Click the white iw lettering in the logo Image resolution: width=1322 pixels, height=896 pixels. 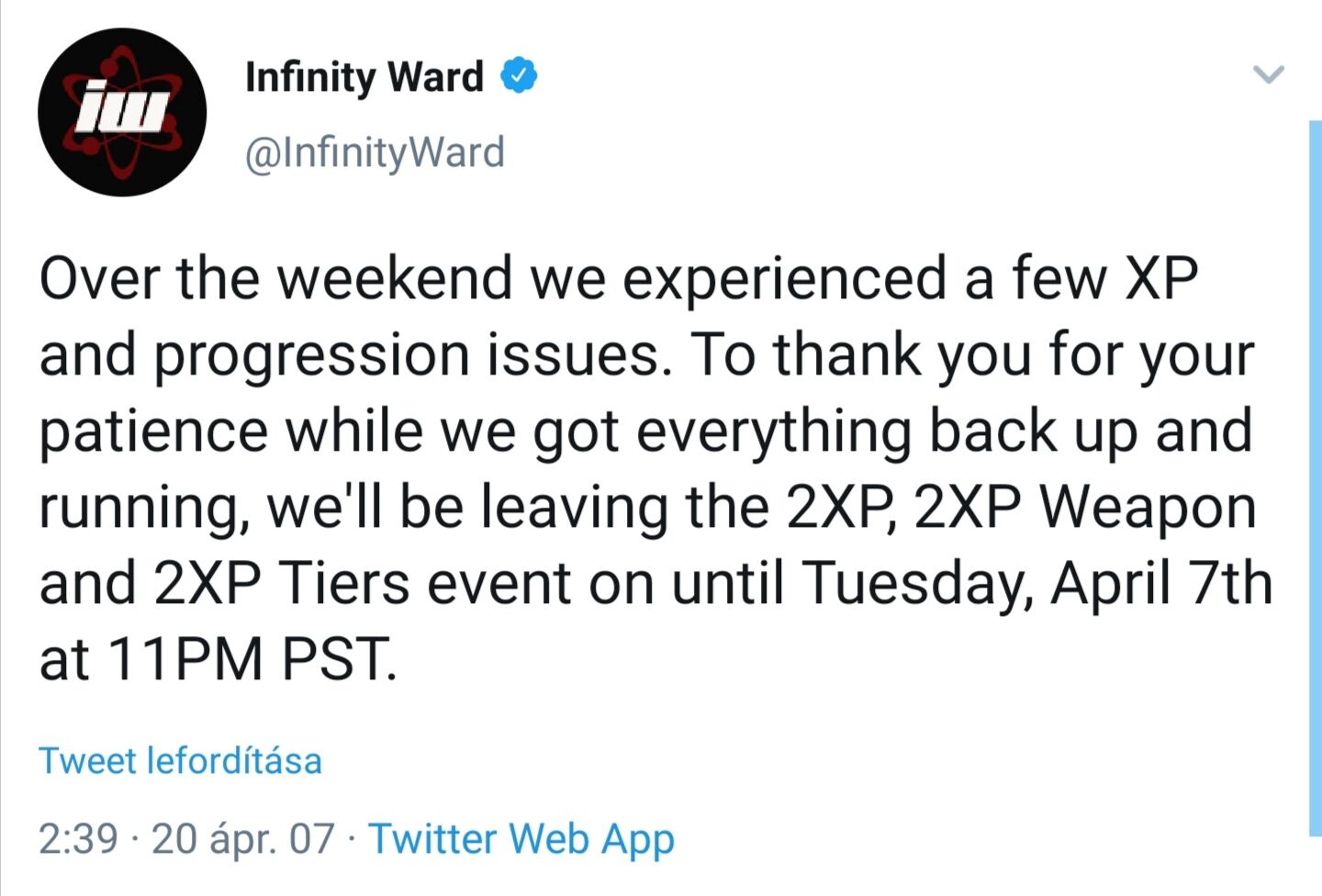click(x=122, y=109)
